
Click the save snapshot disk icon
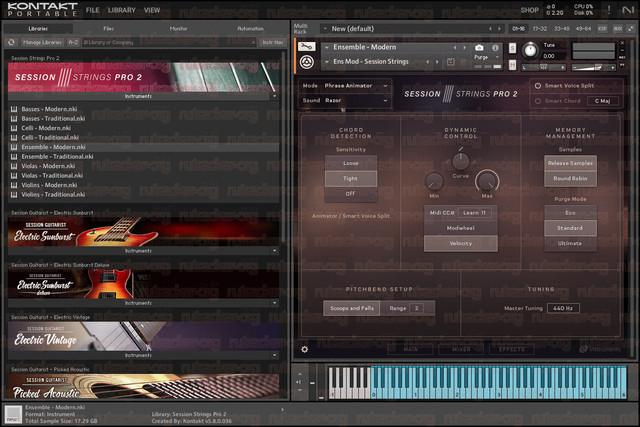[451, 62]
